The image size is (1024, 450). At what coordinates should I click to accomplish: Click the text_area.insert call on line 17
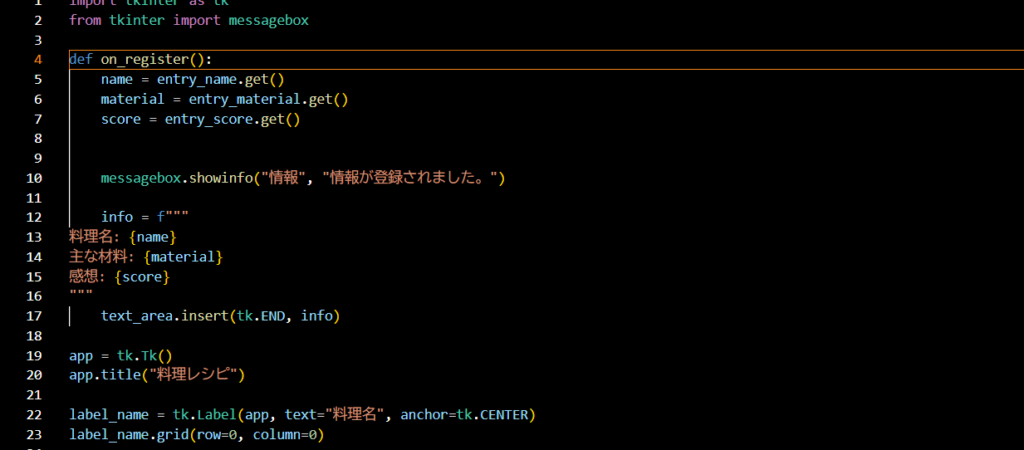[164, 316]
